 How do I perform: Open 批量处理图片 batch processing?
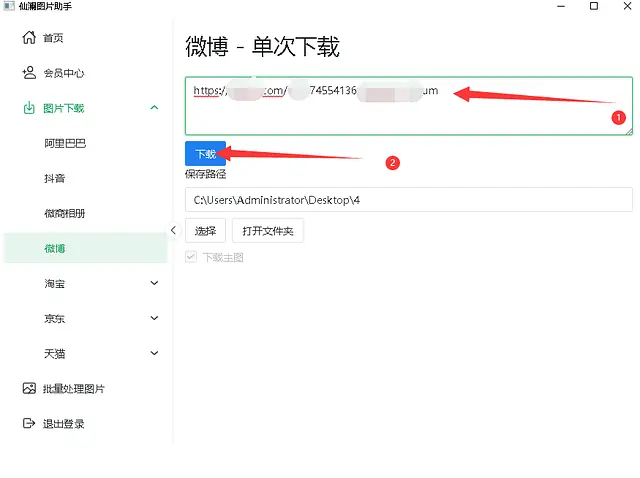point(74,389)
